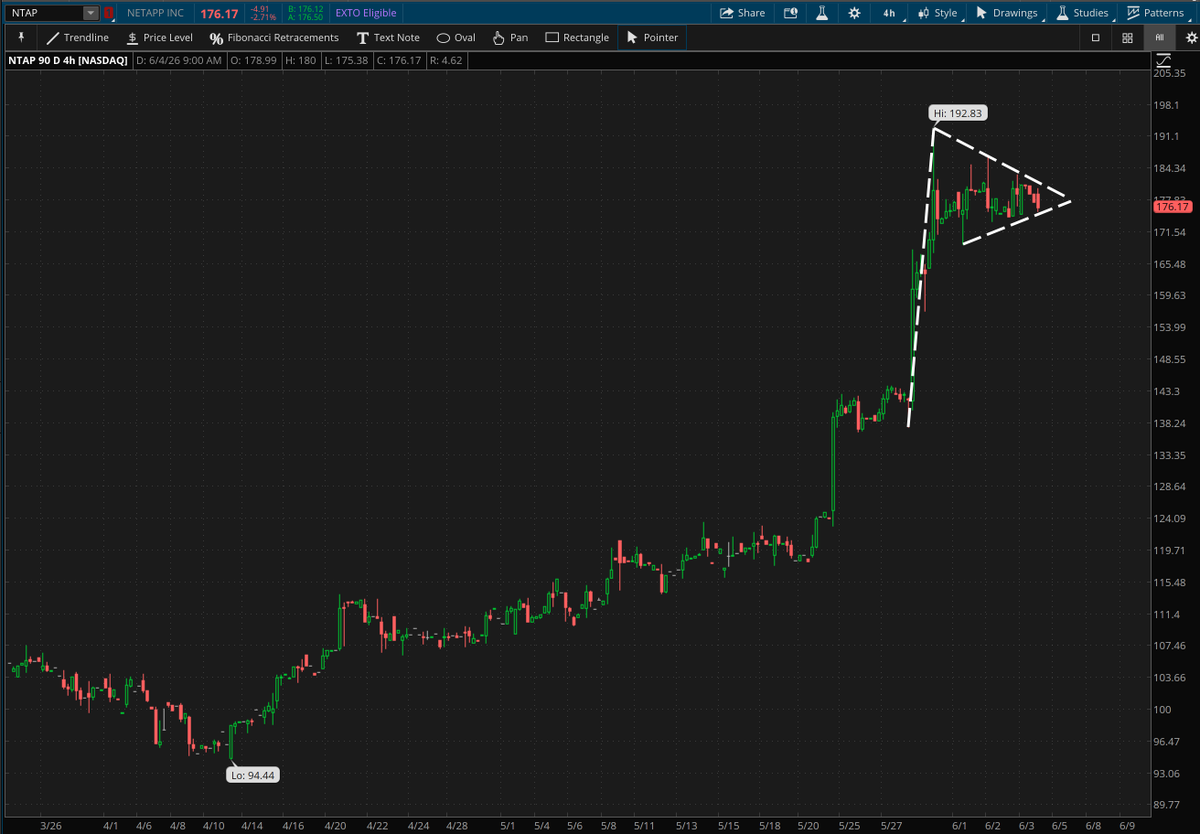Switch to single chart layout view

(1095, 37)
